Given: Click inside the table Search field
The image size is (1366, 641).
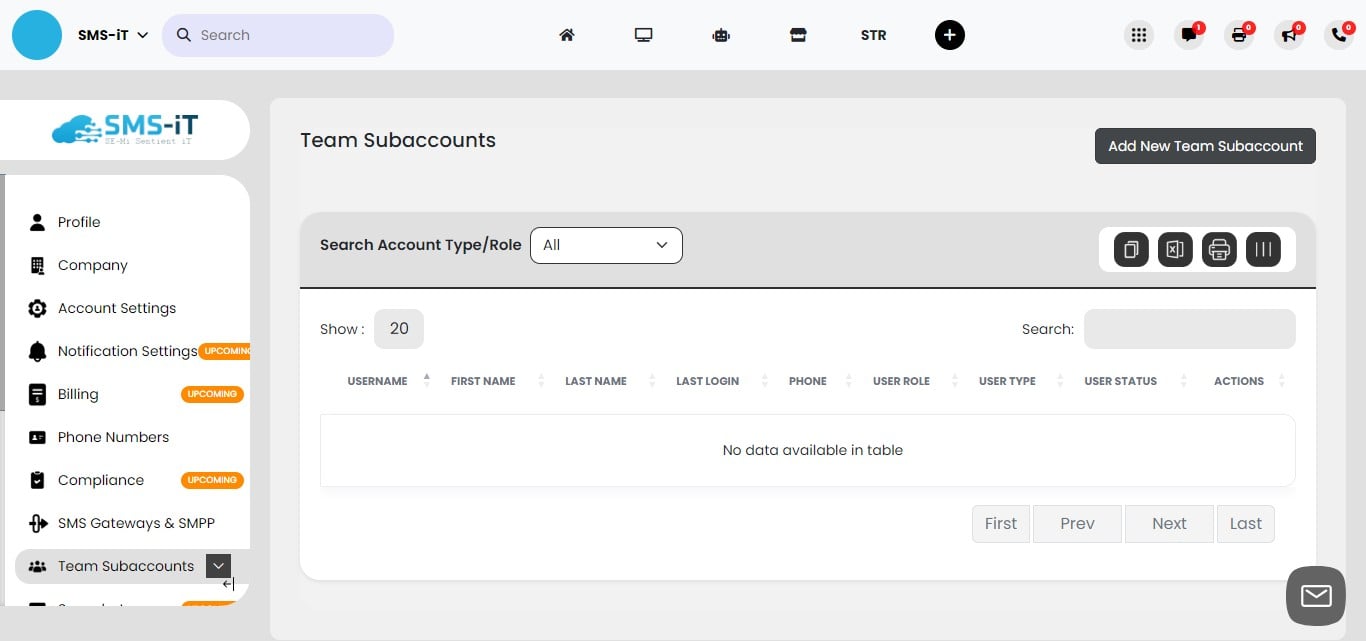Looking at the screenshot, I should [1189, 329].
